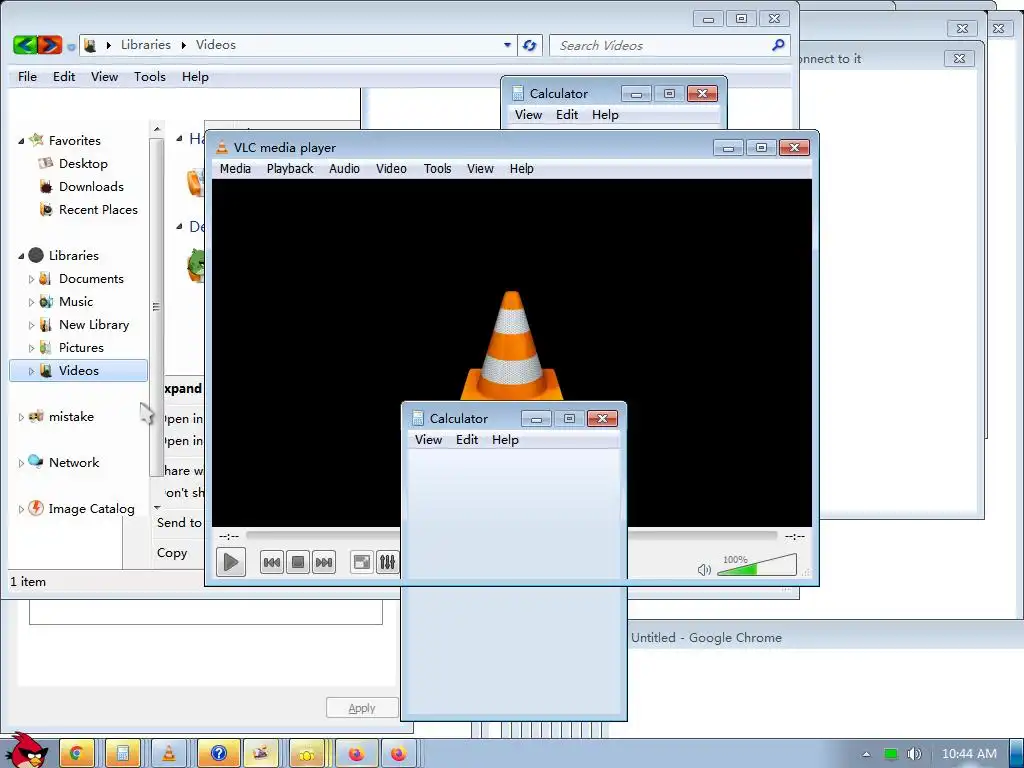Viewport: 1024px width, 768px height.
Task: Click the Downloads folder icon in Favorites
Action: tap(46, 187)
